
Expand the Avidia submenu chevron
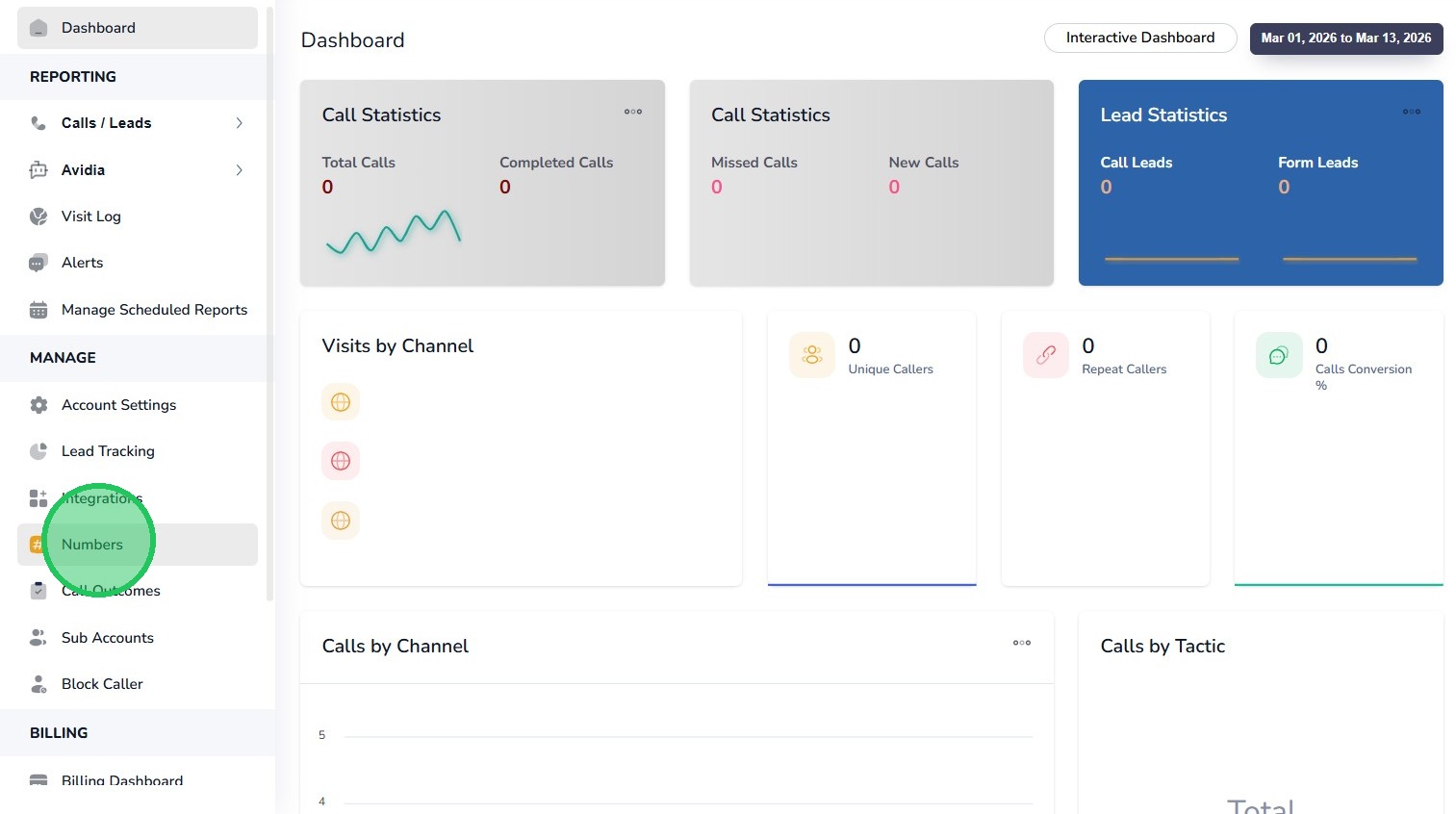(x=239, y=170)
